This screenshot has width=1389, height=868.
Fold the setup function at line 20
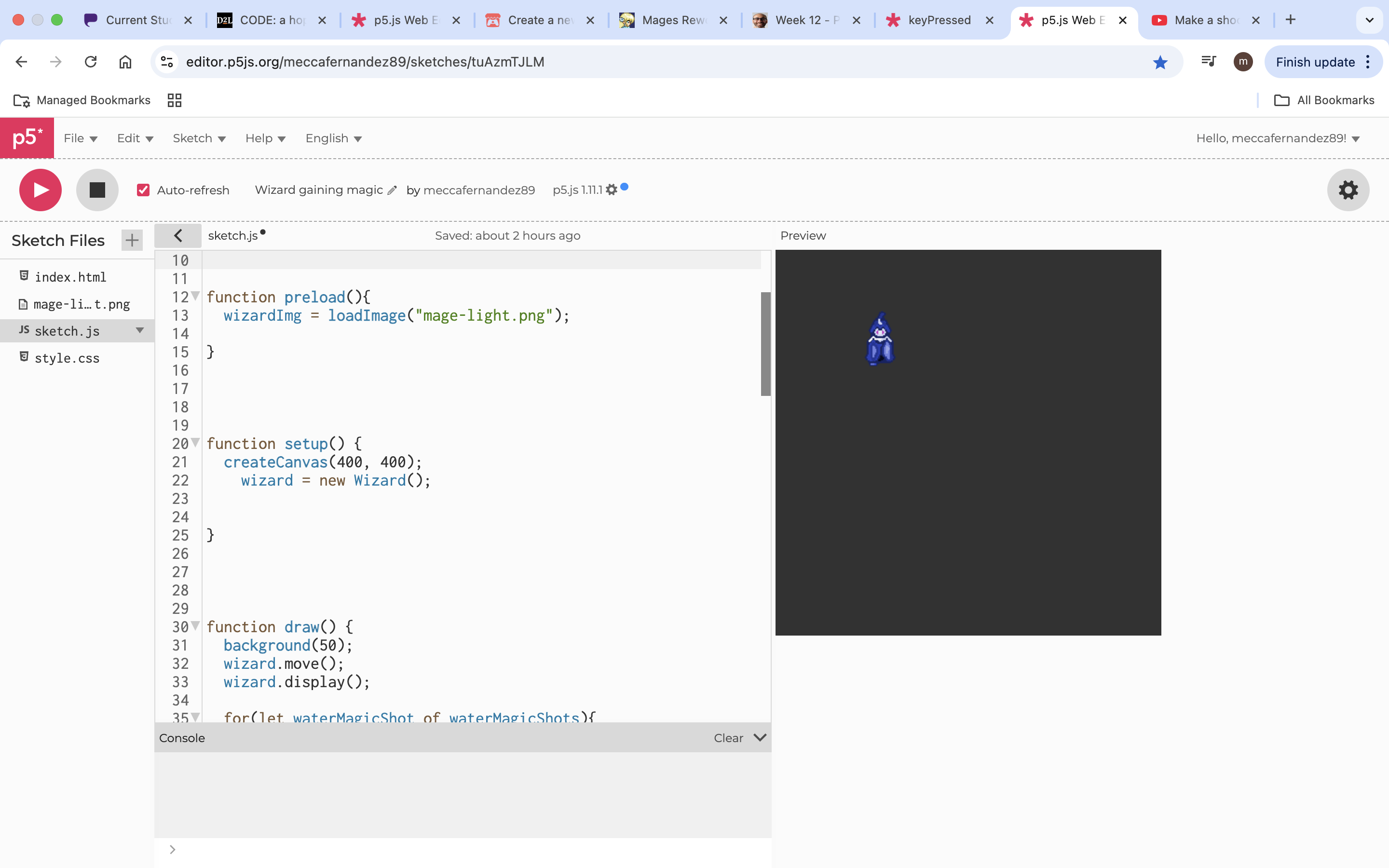[x=196, y=443]
